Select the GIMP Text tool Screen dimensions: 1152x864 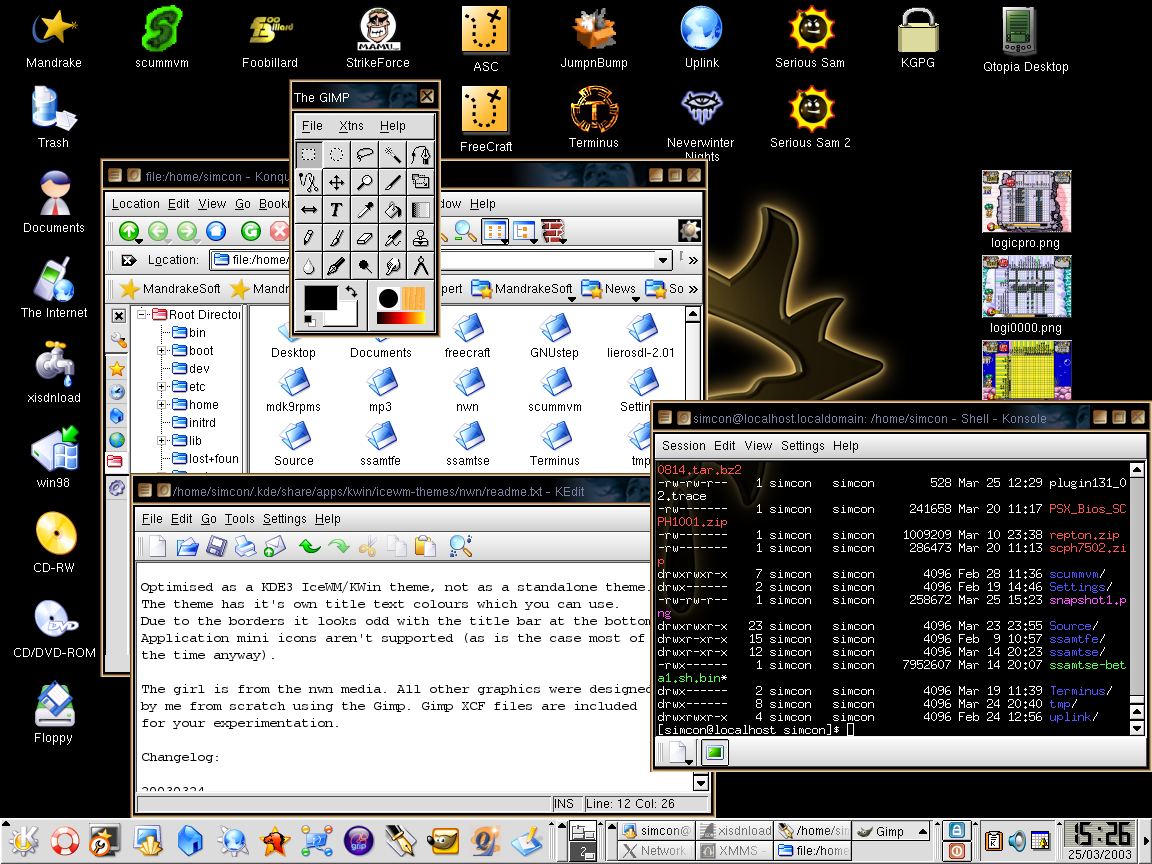click(336, 210)
